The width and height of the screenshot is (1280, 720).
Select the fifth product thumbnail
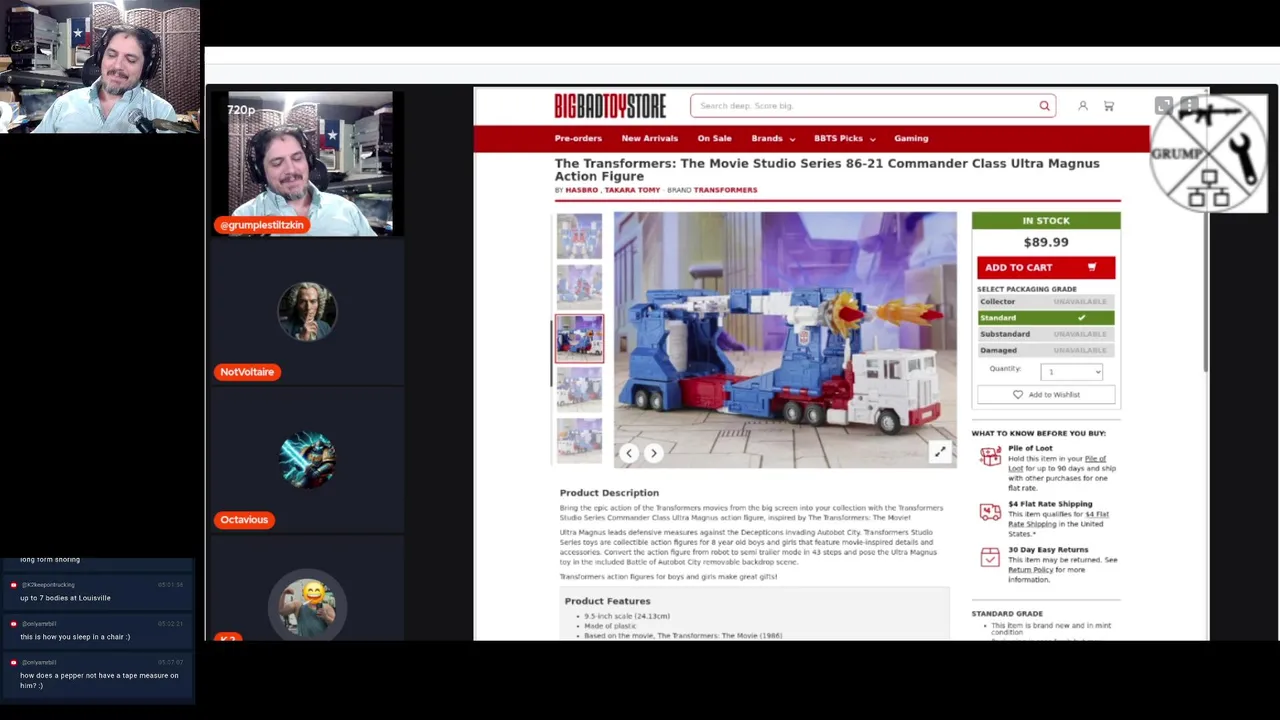580,440
